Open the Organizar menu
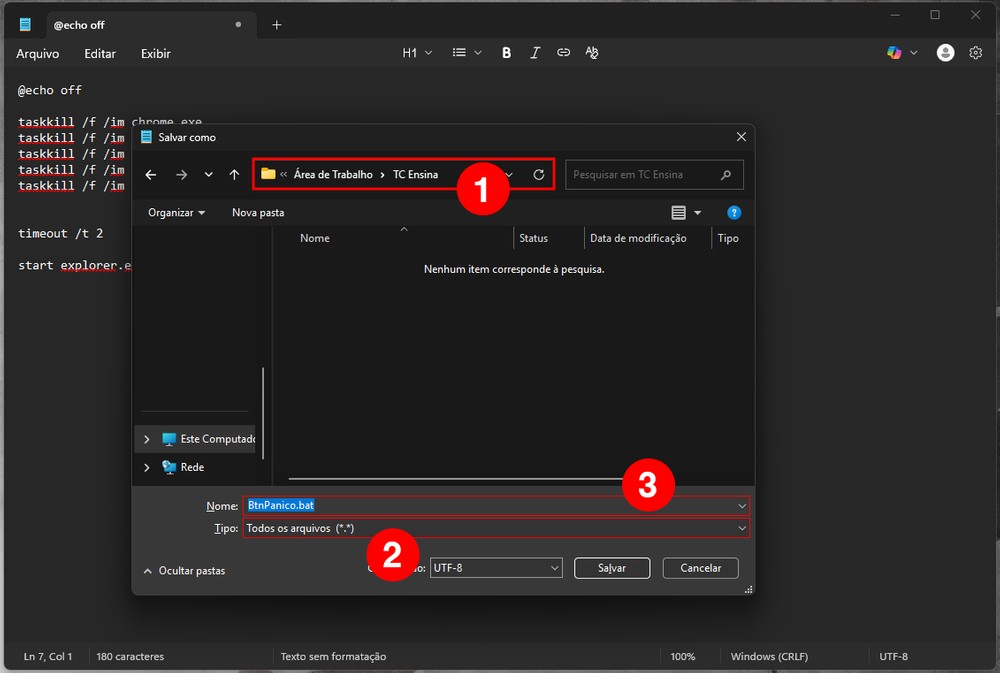Viewport: 1000px width, 673px height. click(176, 213)
